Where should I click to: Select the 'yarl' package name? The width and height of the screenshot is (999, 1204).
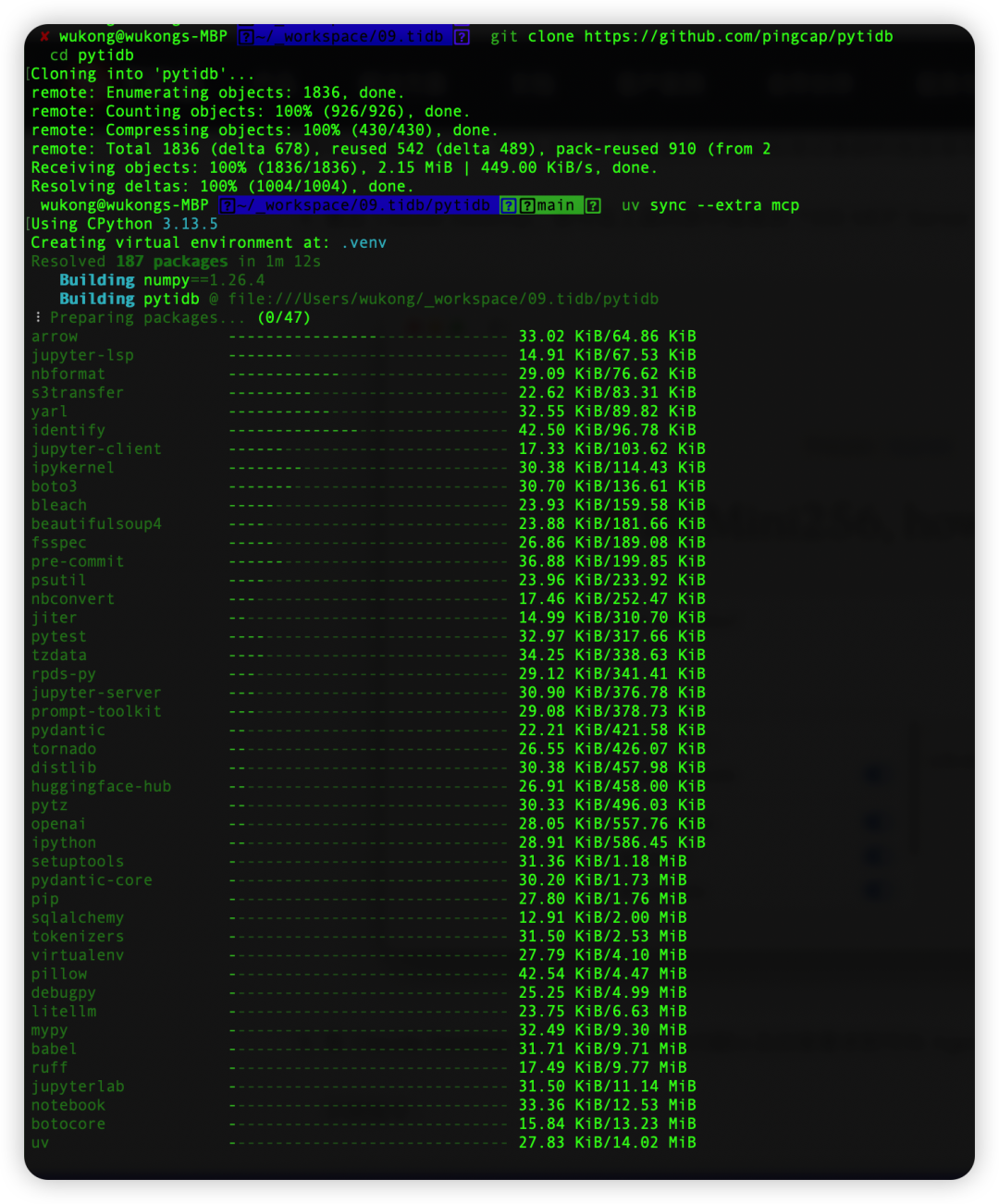49,412
